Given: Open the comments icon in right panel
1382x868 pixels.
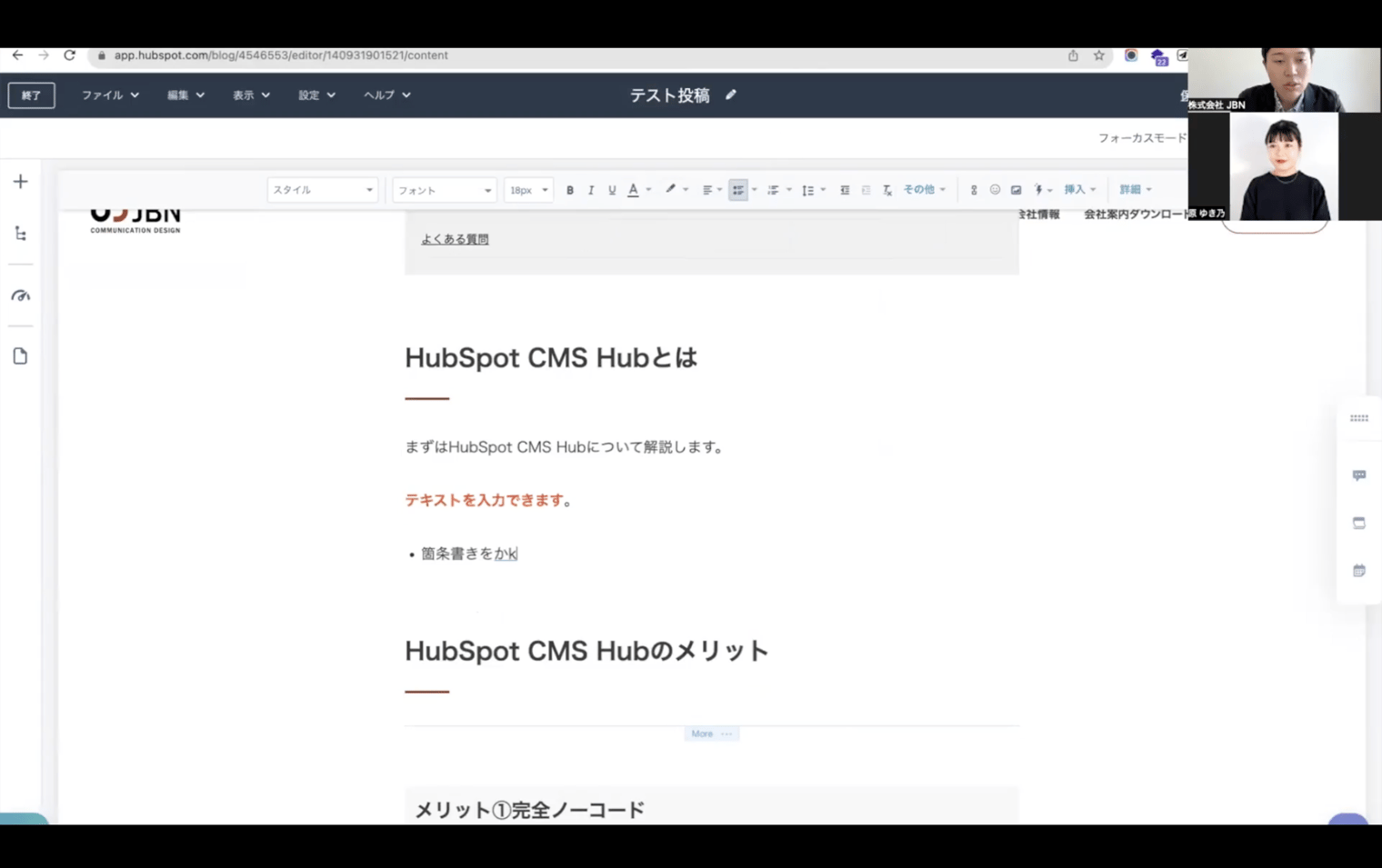Looking at the screenshot, I should click(x=1359, y=475).
